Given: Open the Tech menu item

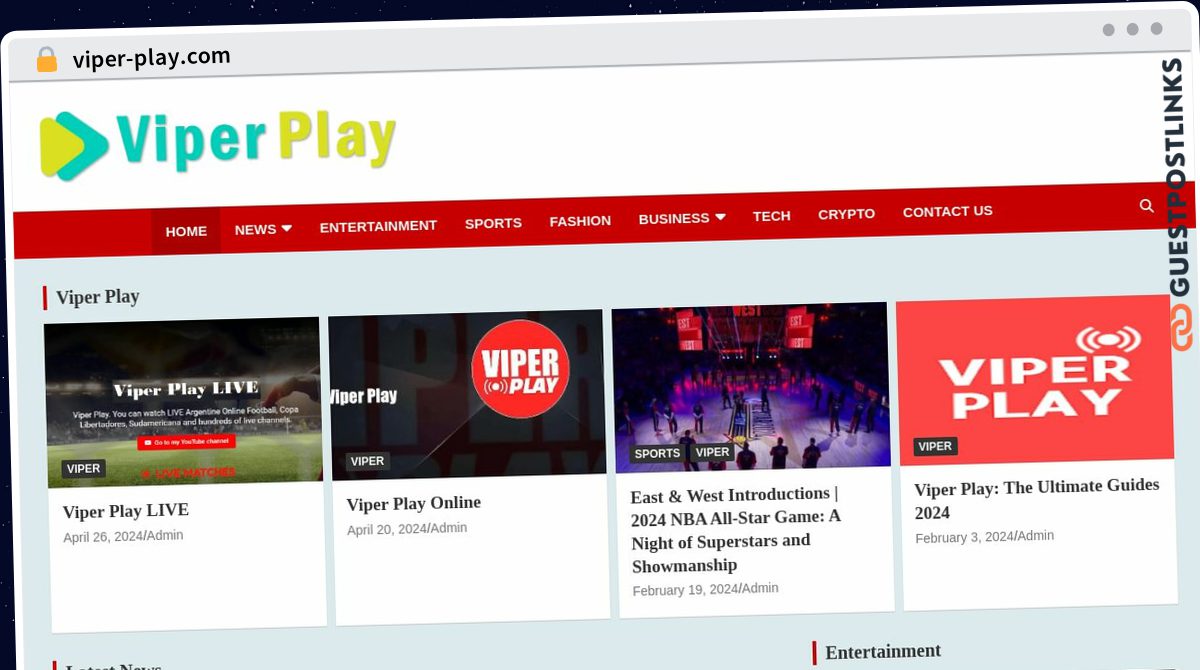Looking at the screenshot, I should (x=772, y=216).
